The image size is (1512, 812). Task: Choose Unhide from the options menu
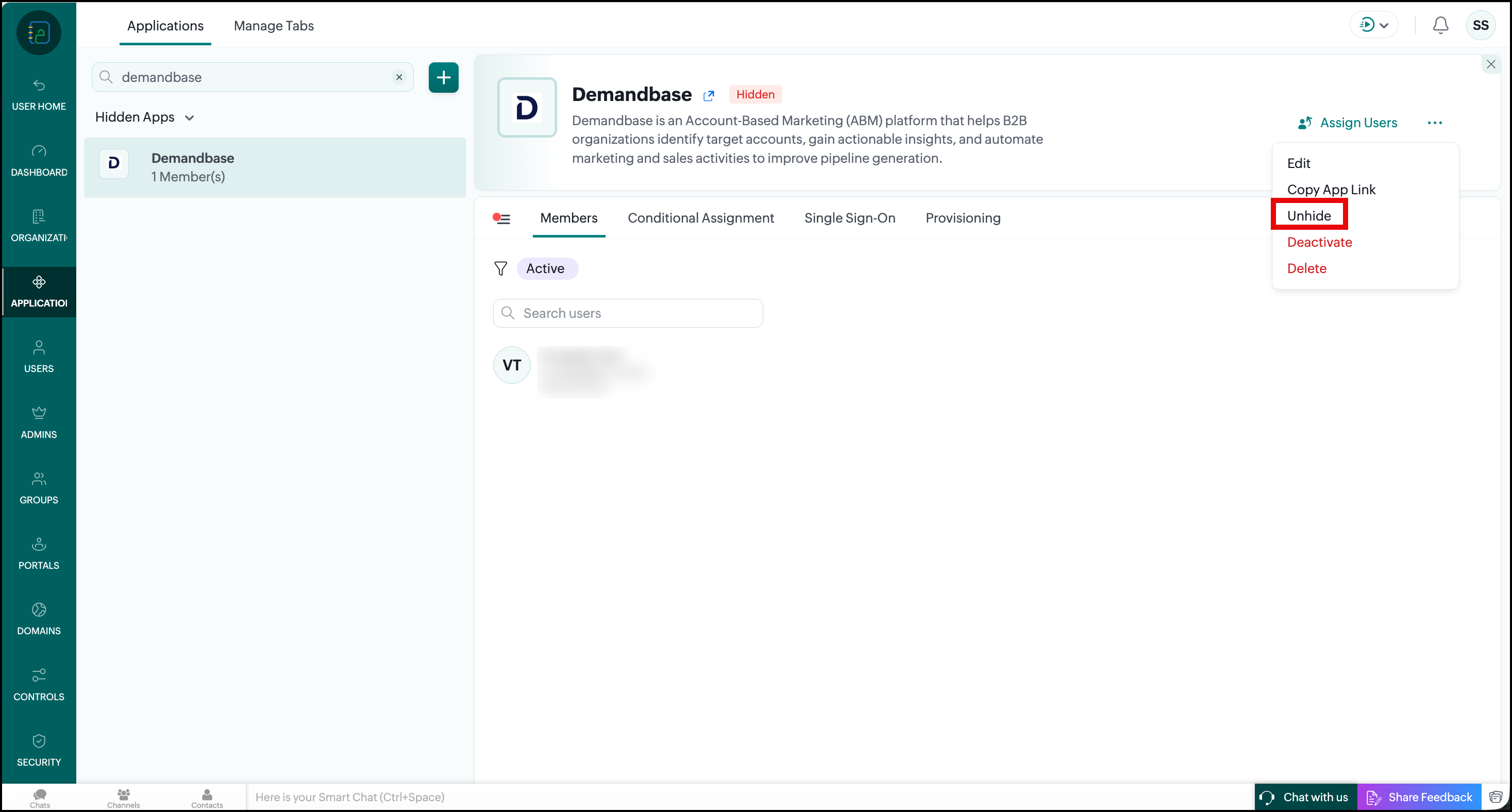coord(1309,215)
